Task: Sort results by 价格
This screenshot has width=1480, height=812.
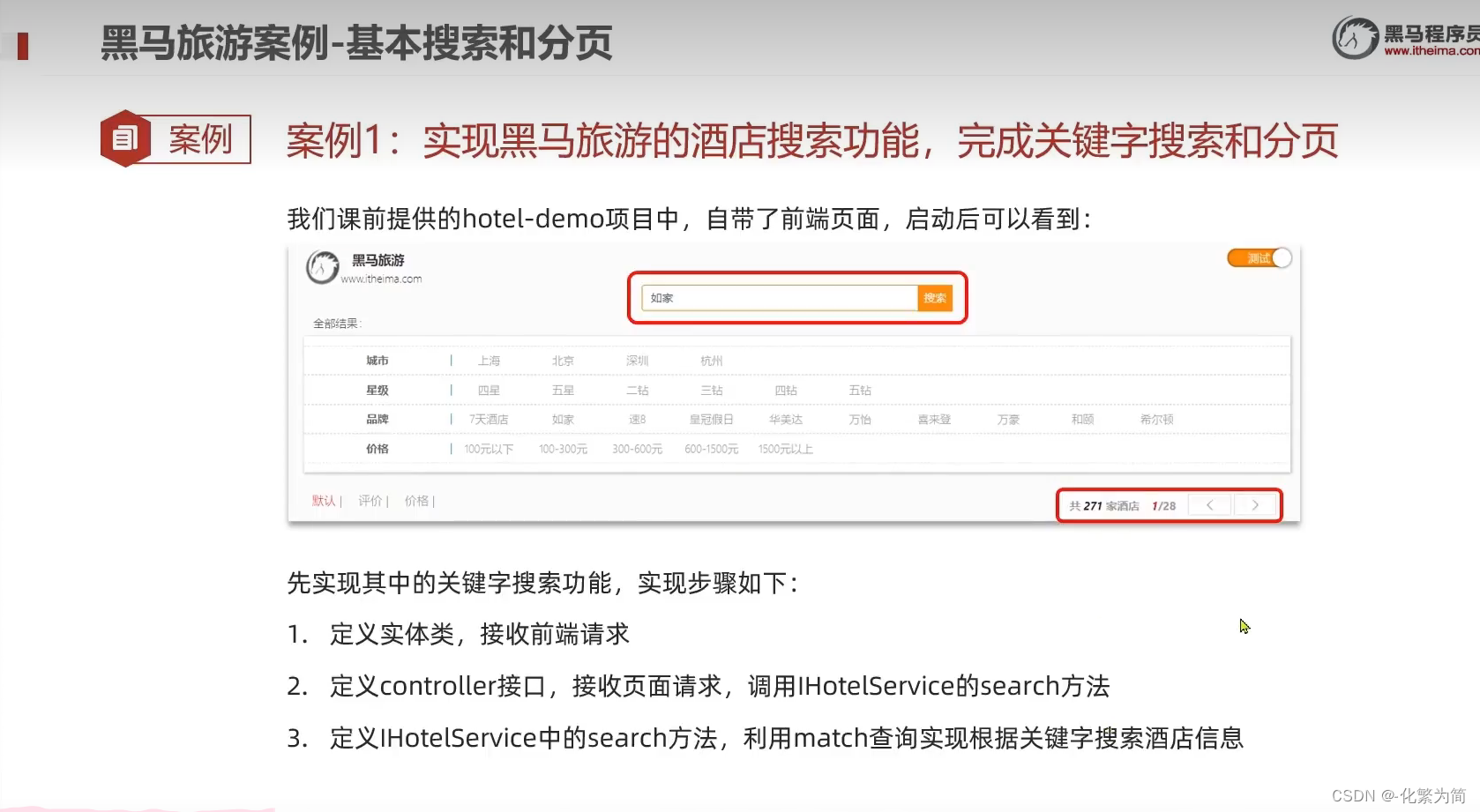Action: tap(416, 501)
